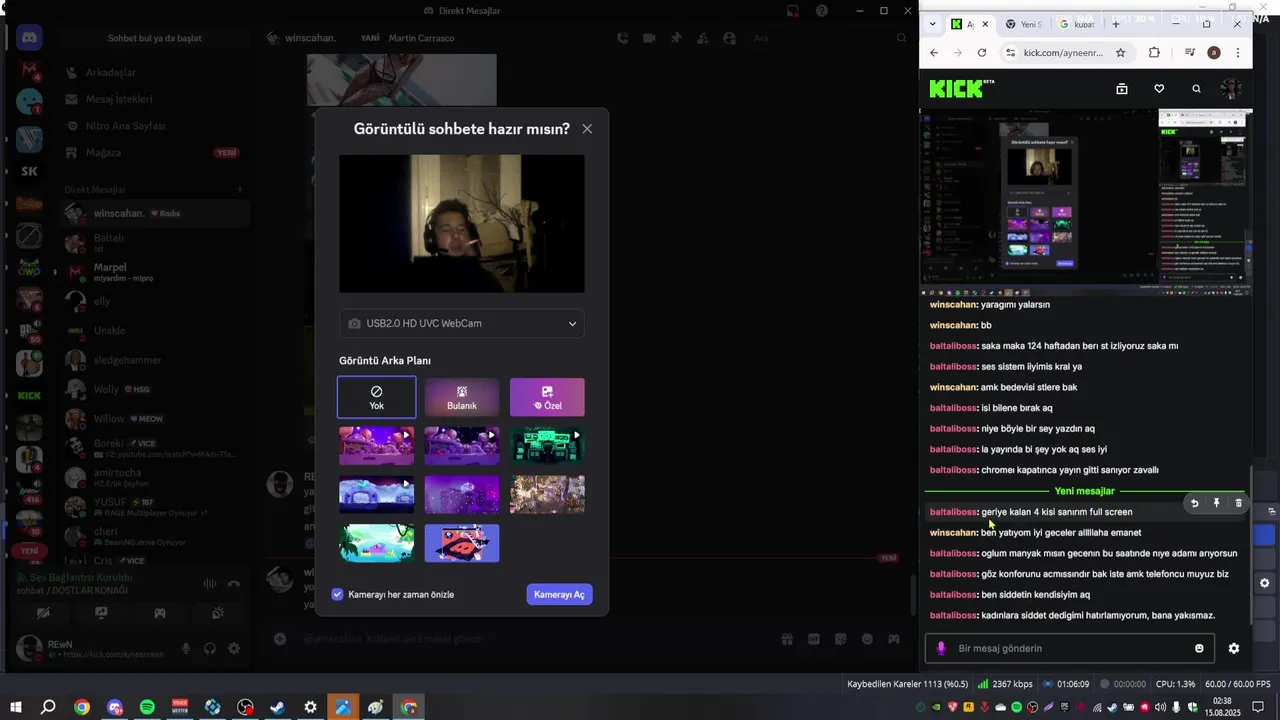The height and width of the screenshot is (720, 1280).
Task: Open the Baltalı direct message row
Action: (153, 242)
